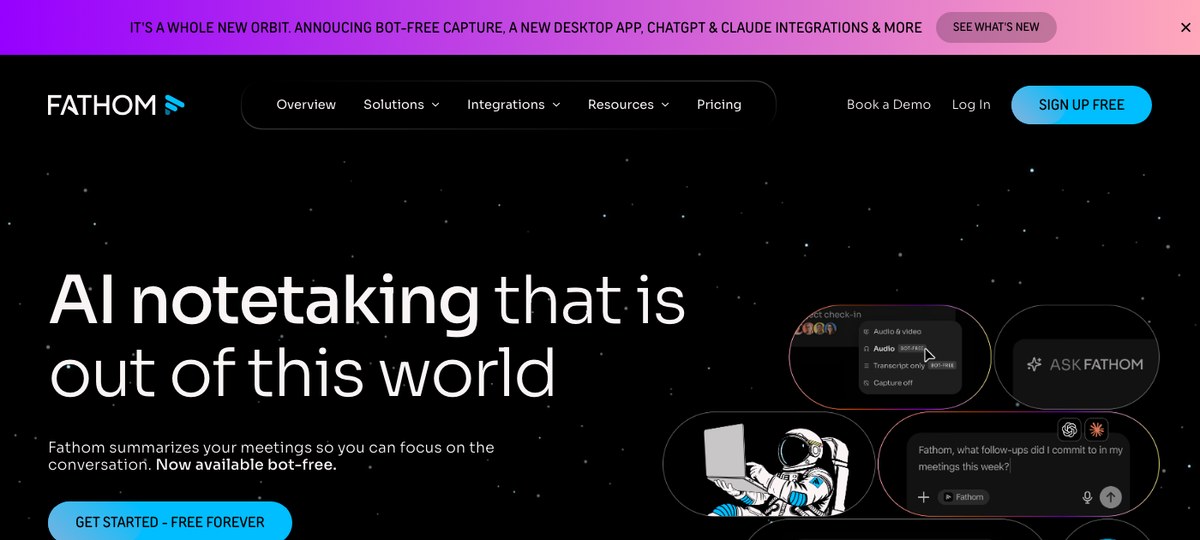Image resolution: width=1200 pixels, height=540 pixels.
Task: Click the ASK FATHOM card
Action: pos(1077,357)
